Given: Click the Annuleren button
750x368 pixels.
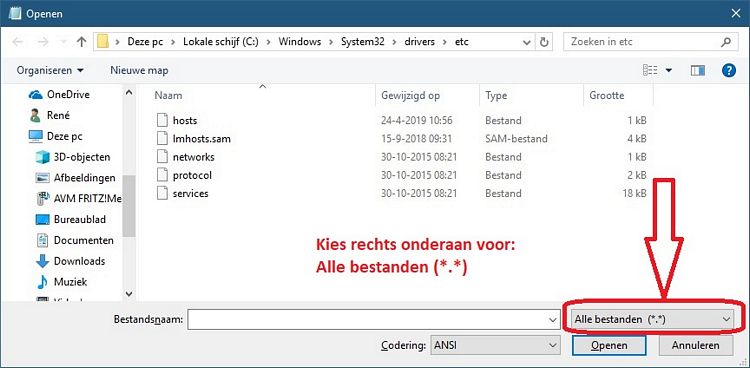Looking at the screenshot, I should pos(695,345).
